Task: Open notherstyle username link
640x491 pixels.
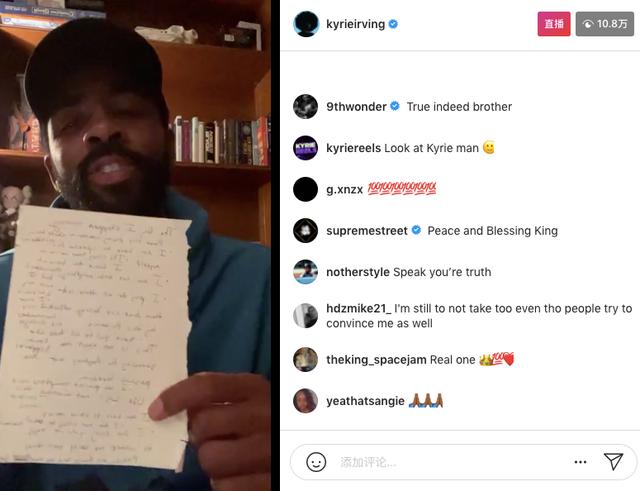Action: point(358,272)
